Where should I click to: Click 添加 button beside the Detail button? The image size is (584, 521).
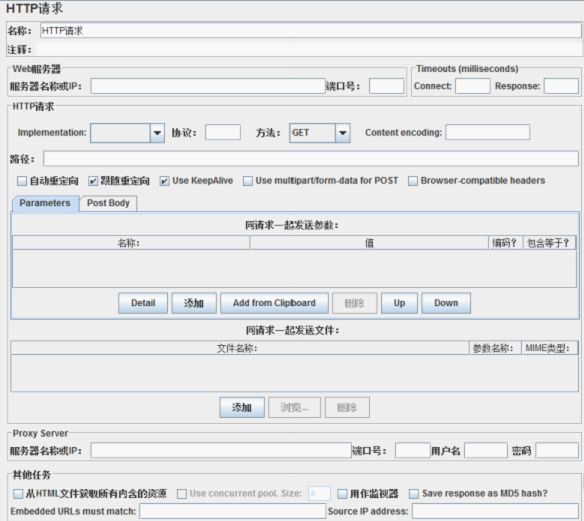[194, 303]
